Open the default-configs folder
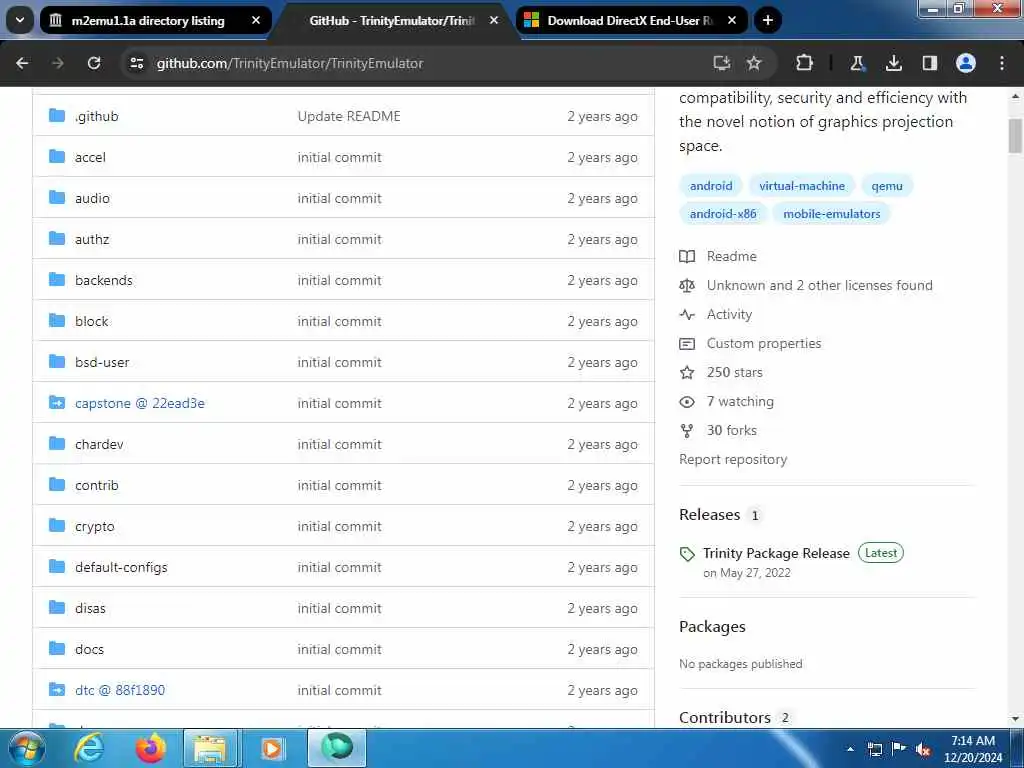The width and height of the screenshot is (1024, 768). click(121, 568)
